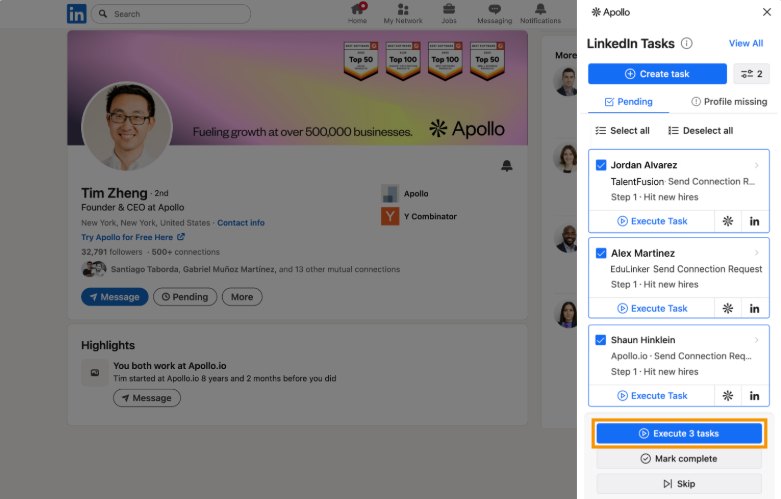Open Notifications in the navbar
The image size is (781, 499).
[x=540, y=13]
